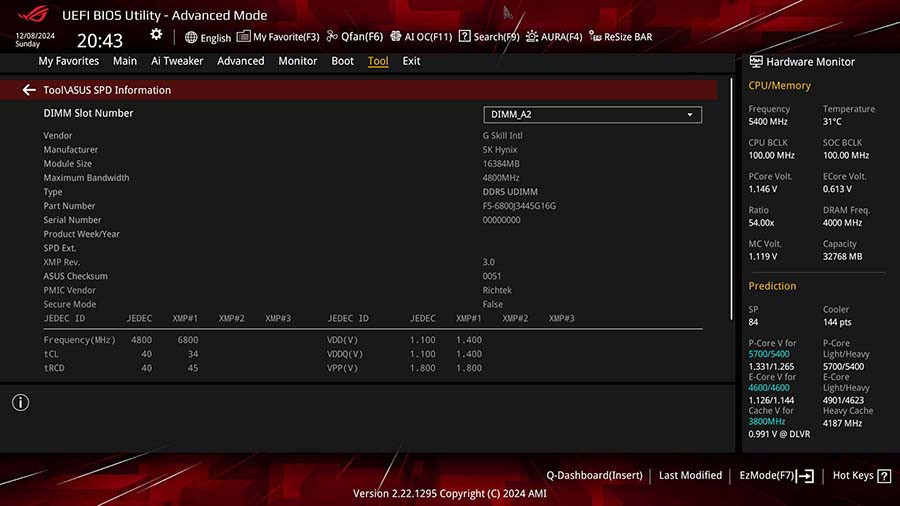
Task: Select English language label
Action: [216, 38]
